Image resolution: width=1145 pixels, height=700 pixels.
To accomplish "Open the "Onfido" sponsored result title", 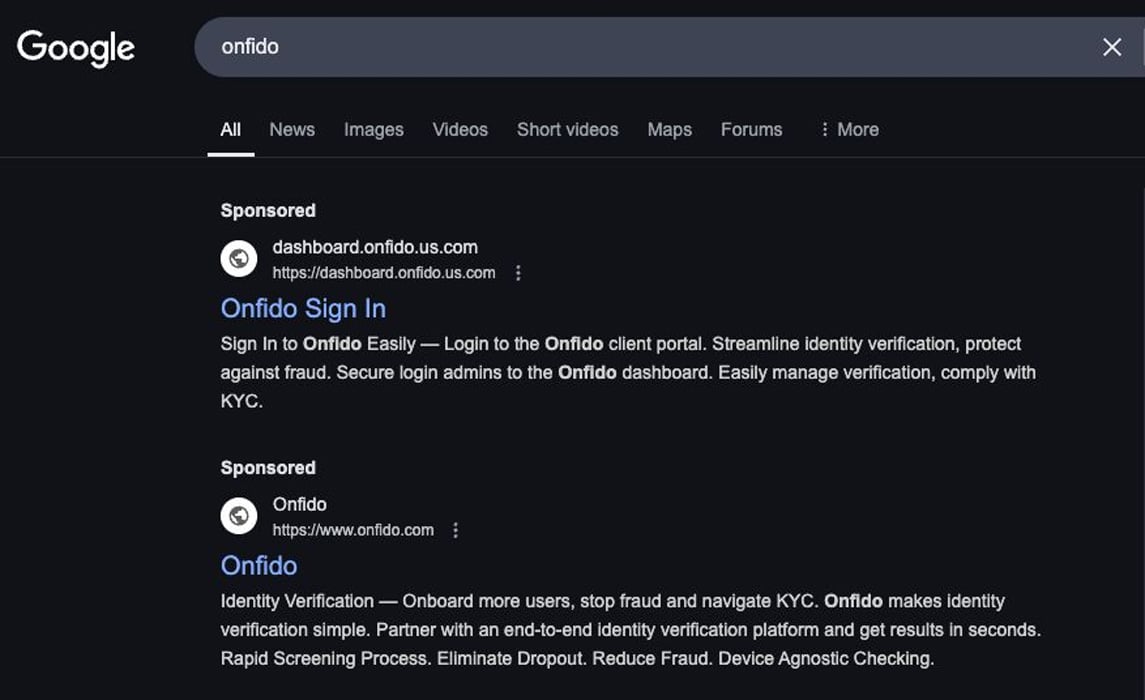I will click(x=259, y=565).
